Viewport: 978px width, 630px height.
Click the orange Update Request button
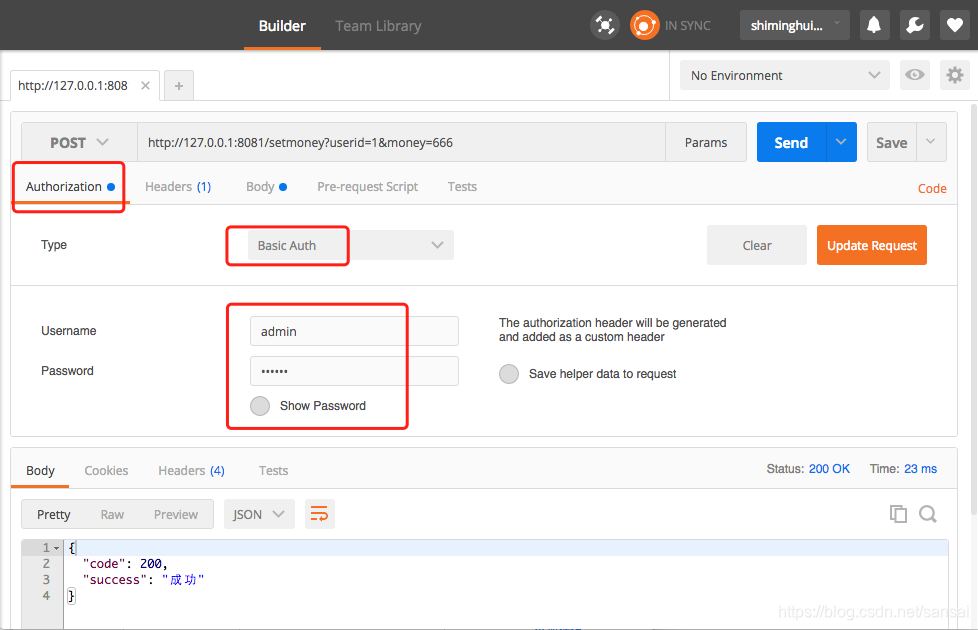point(871,245)
